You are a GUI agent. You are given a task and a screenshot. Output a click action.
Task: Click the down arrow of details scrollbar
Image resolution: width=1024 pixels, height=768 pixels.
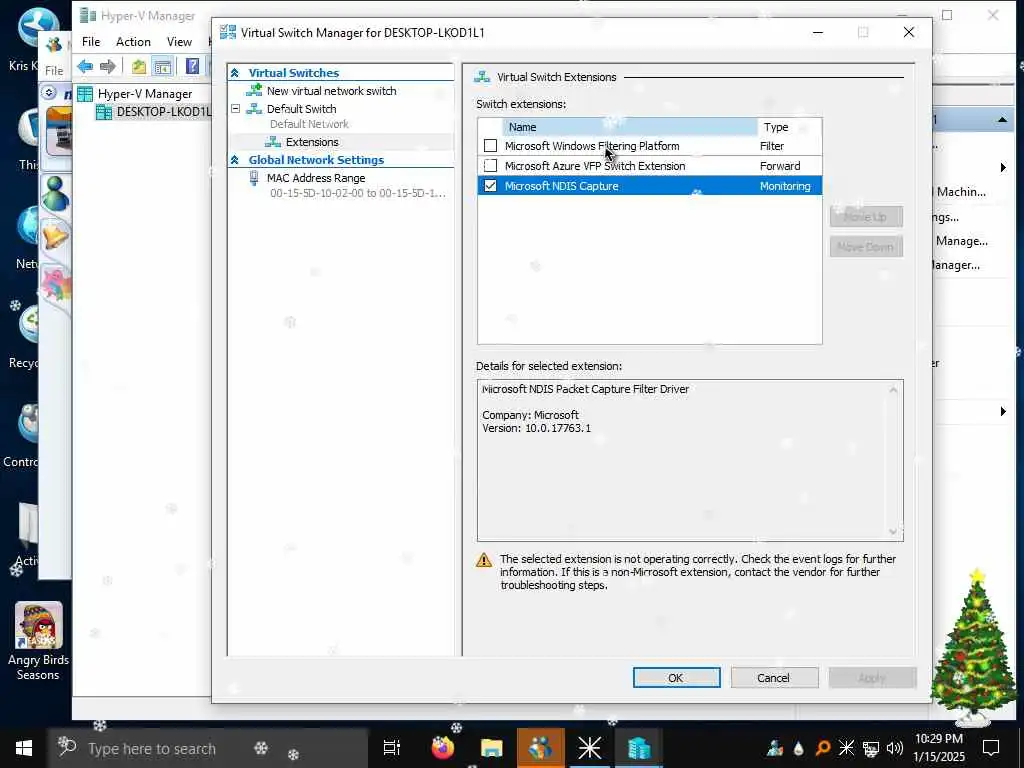click(893, 532)
